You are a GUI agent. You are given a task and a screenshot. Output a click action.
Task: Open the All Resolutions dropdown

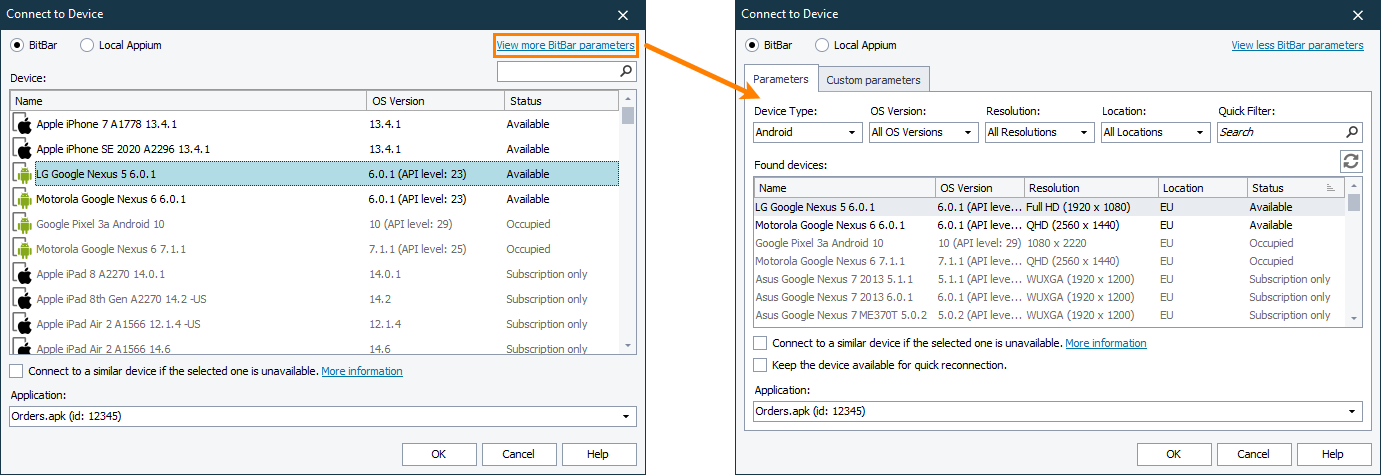(x=1040, y=132)
